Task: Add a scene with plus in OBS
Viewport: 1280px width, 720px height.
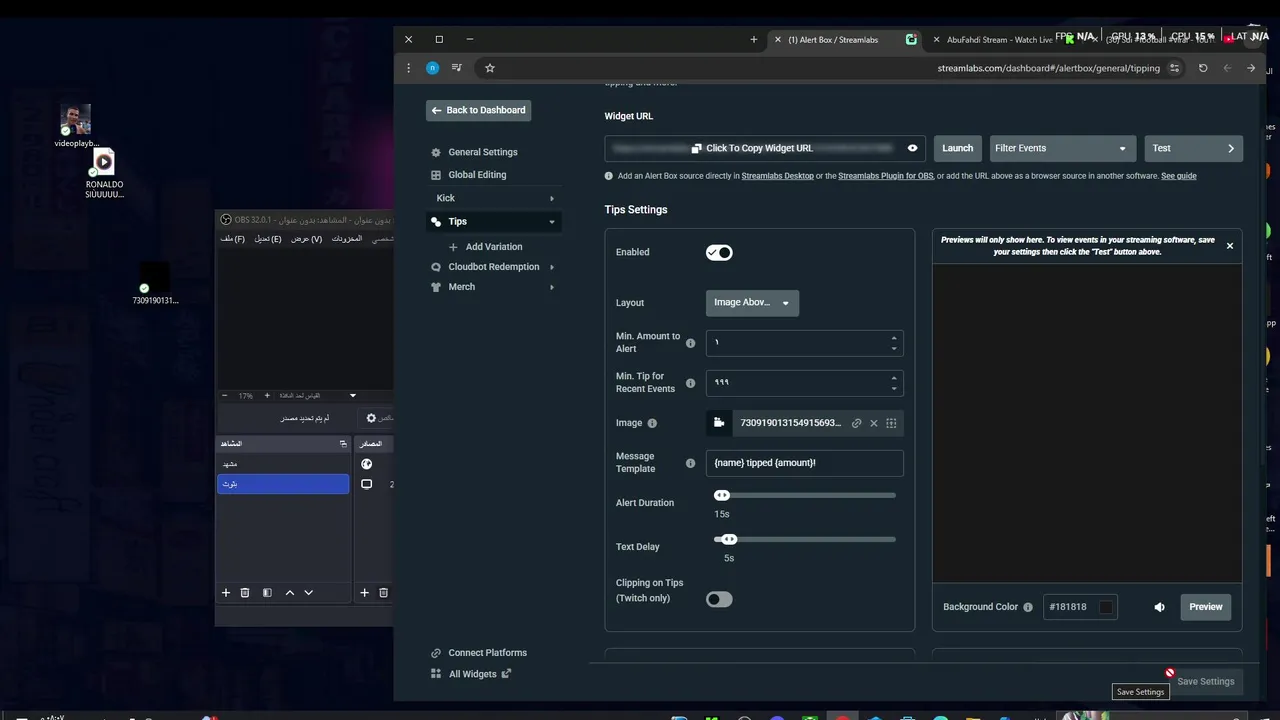Action: click(x=226, y=593)
